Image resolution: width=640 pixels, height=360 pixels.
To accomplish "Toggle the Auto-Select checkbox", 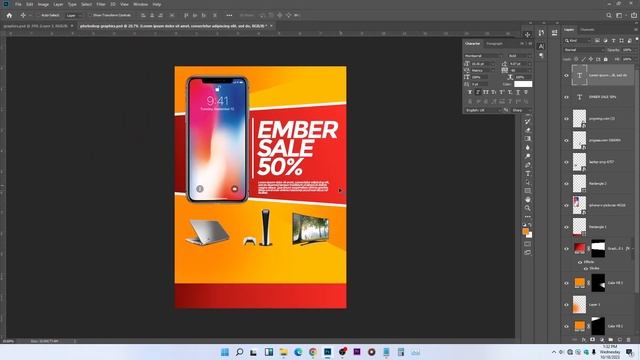I will coord(38,16).
